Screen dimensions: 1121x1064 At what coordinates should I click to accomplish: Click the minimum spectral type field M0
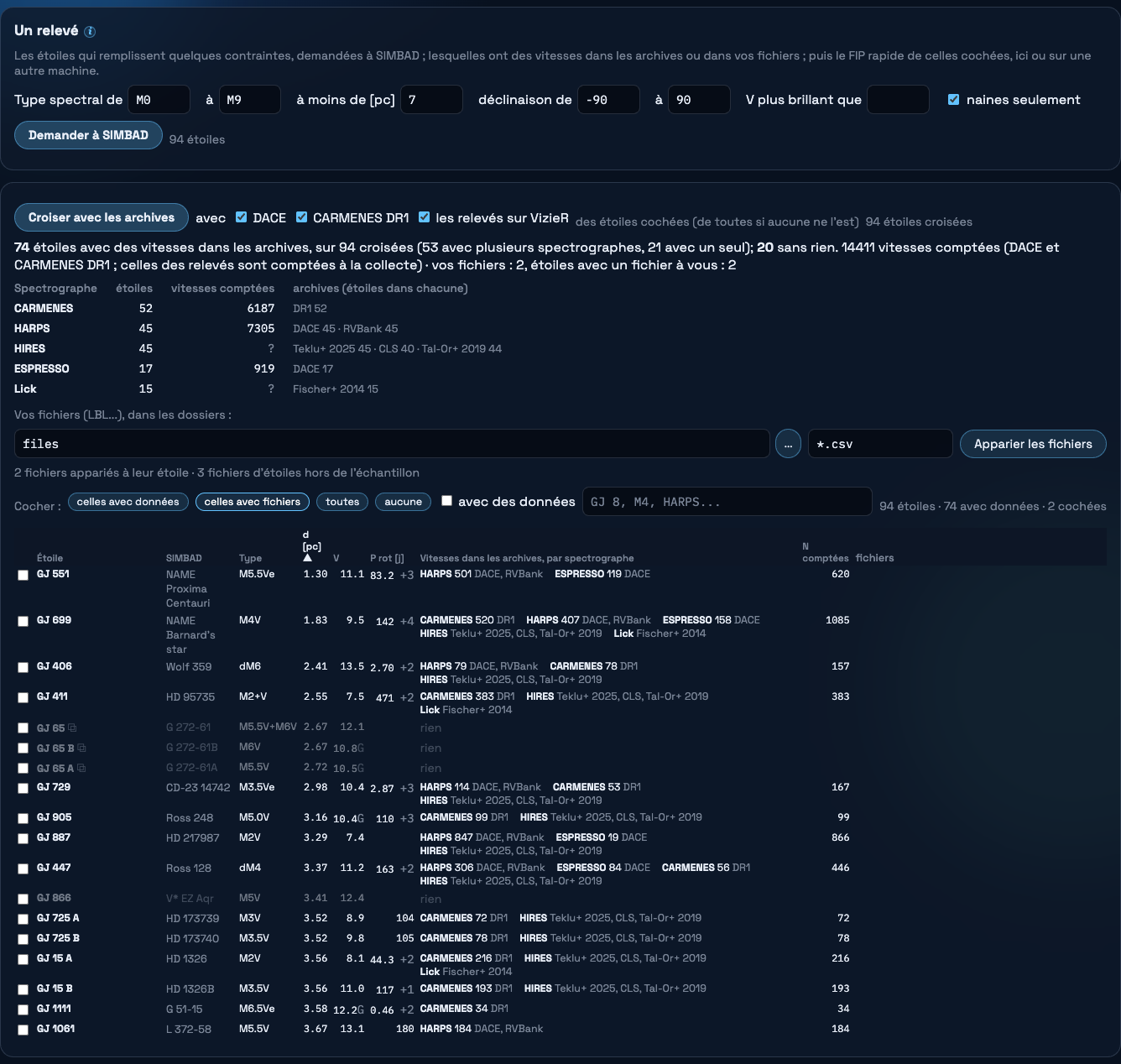[159, 99]
